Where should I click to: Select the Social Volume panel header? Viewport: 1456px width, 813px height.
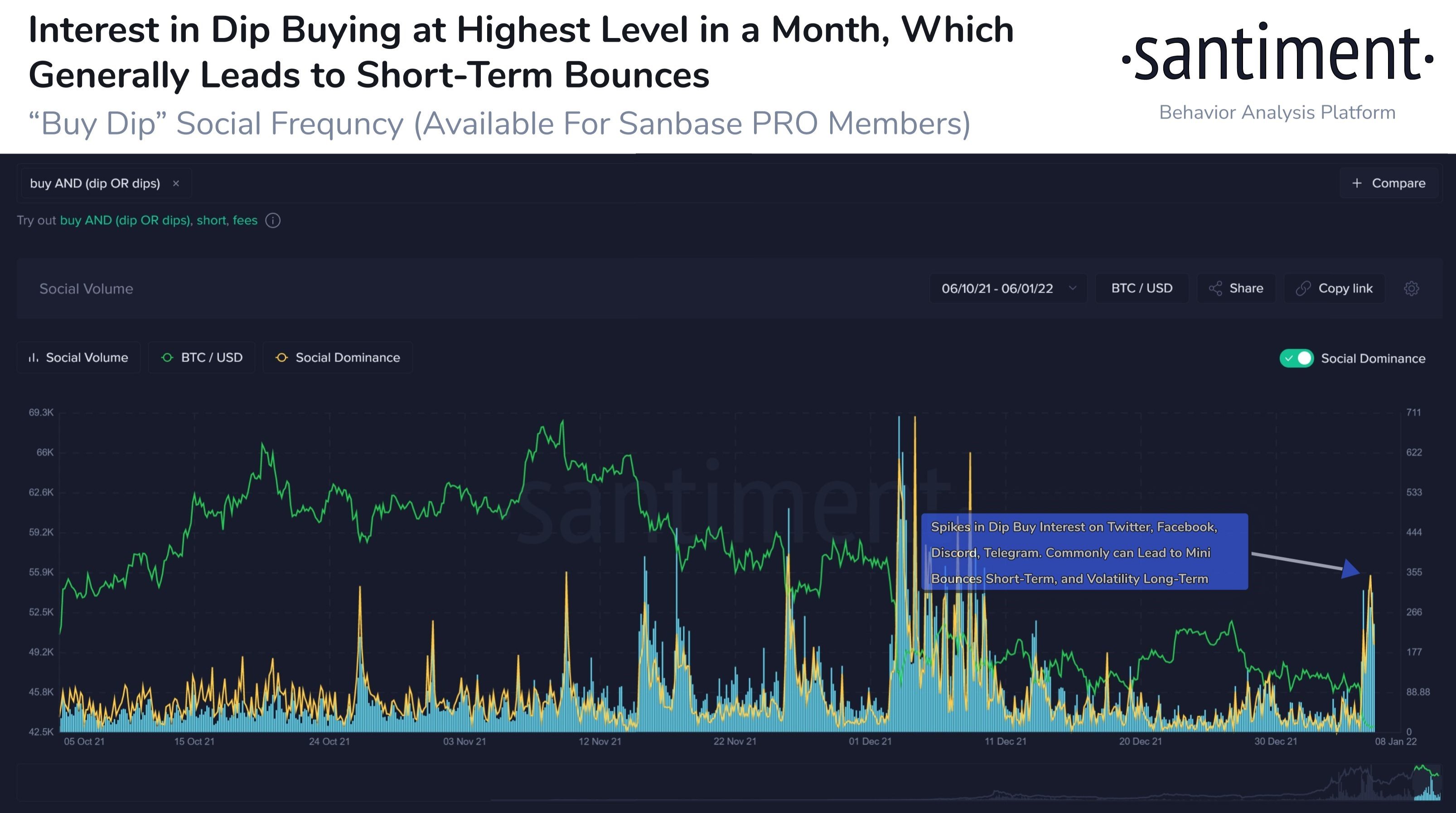point(86,288)
